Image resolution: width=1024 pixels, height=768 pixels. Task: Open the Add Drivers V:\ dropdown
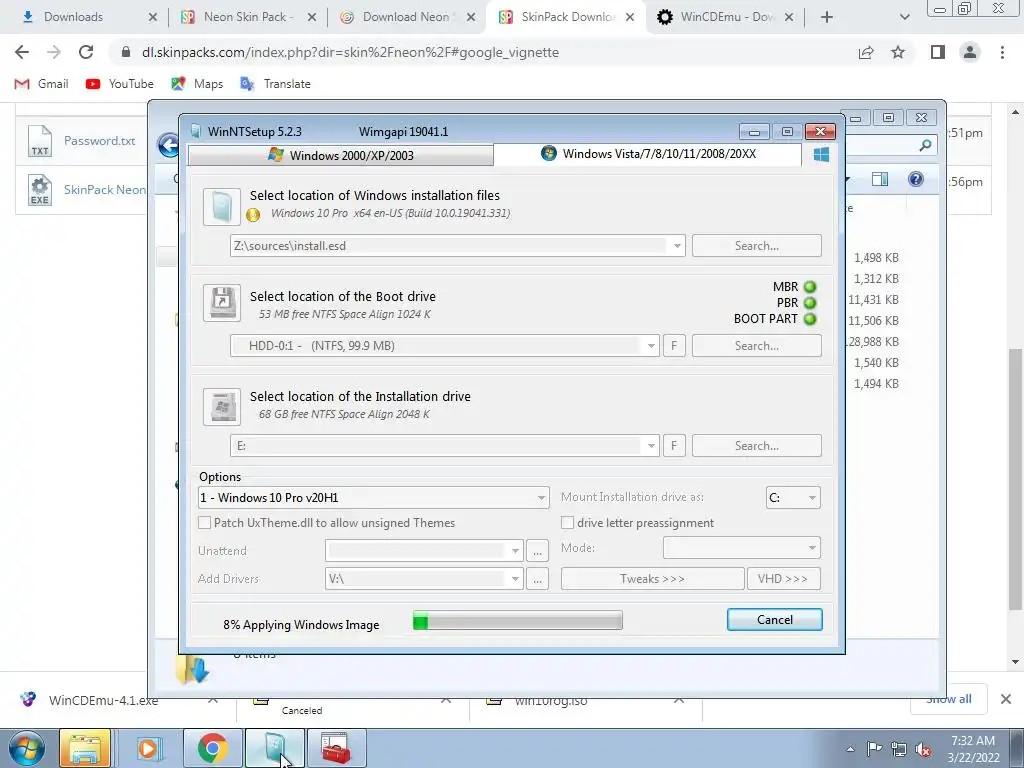tap(515, 579)
